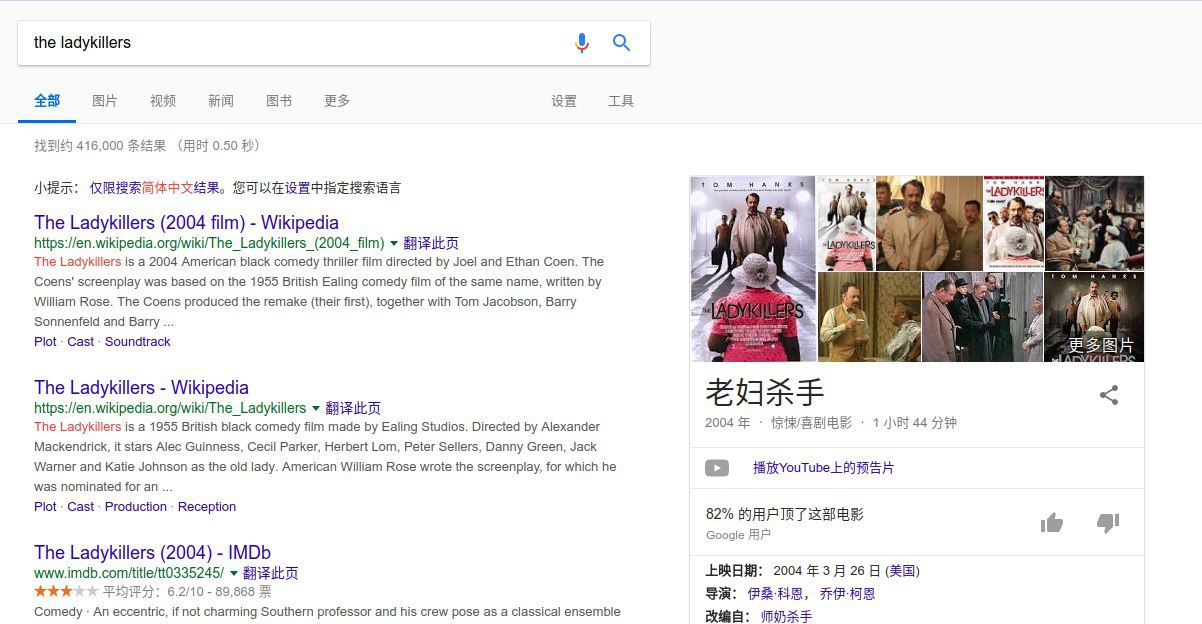
Task: Expand dropdown arrow beside 2004 film Wikipedia URL
Action: click(x=394, y=242)
